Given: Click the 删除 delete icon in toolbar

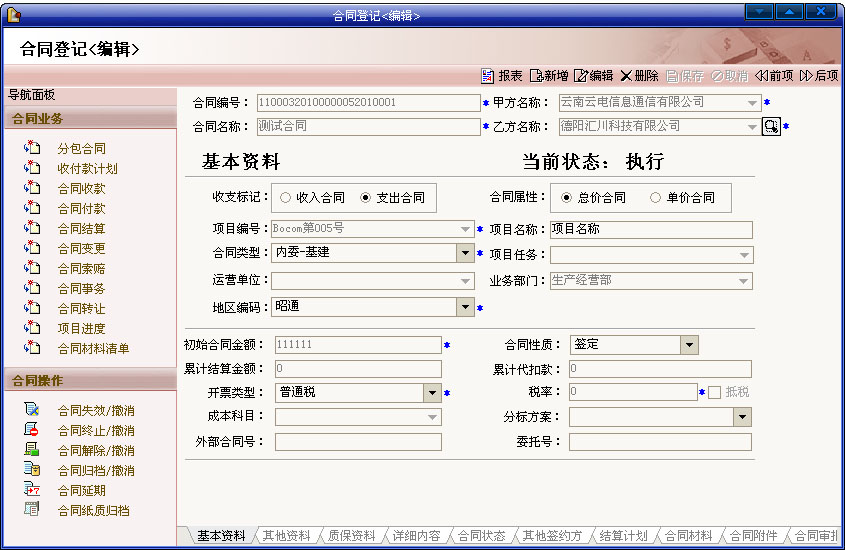Looking at the screenshot, I should 626,76.
